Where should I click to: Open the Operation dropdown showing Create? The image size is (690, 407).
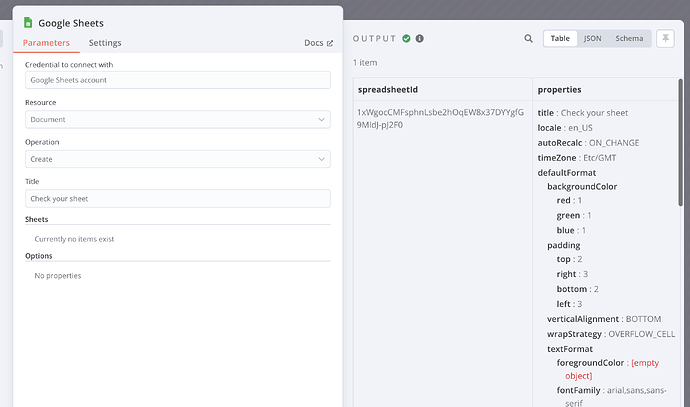[178, 159]
